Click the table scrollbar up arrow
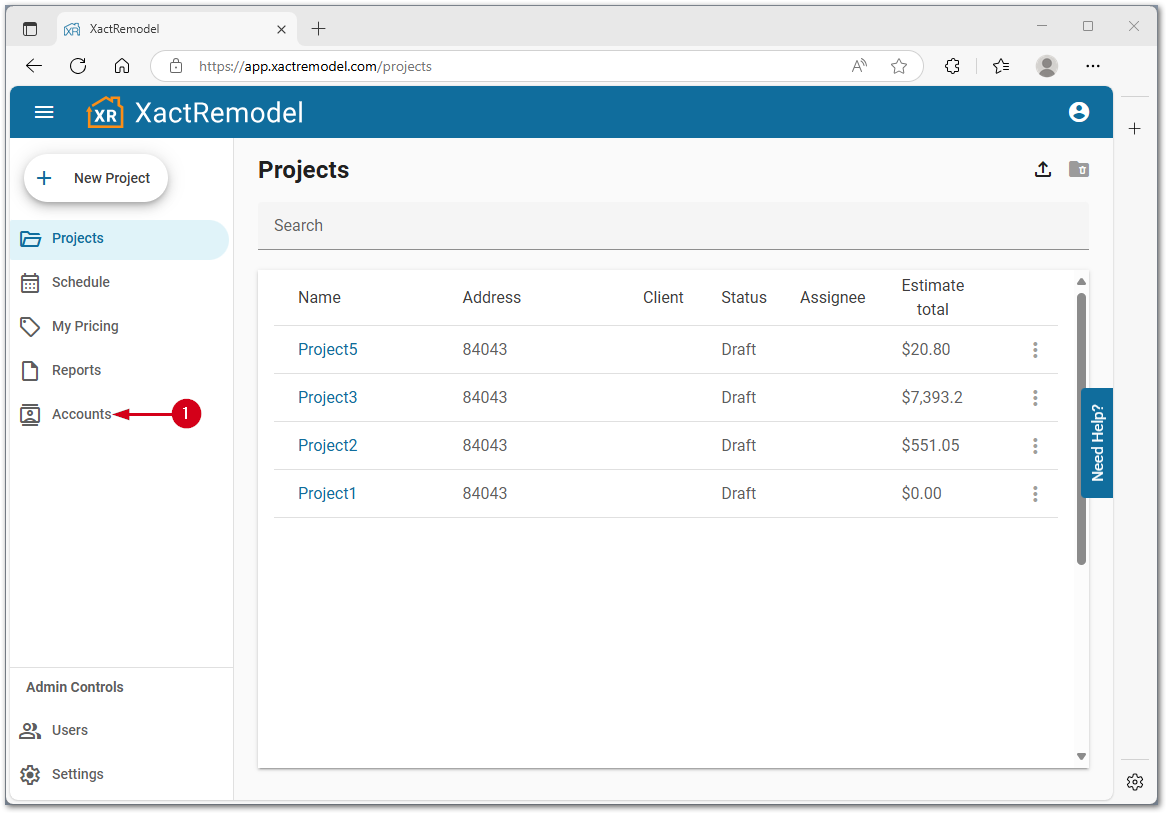Screen dimensions: 1167x814 tap(1081, 282)
